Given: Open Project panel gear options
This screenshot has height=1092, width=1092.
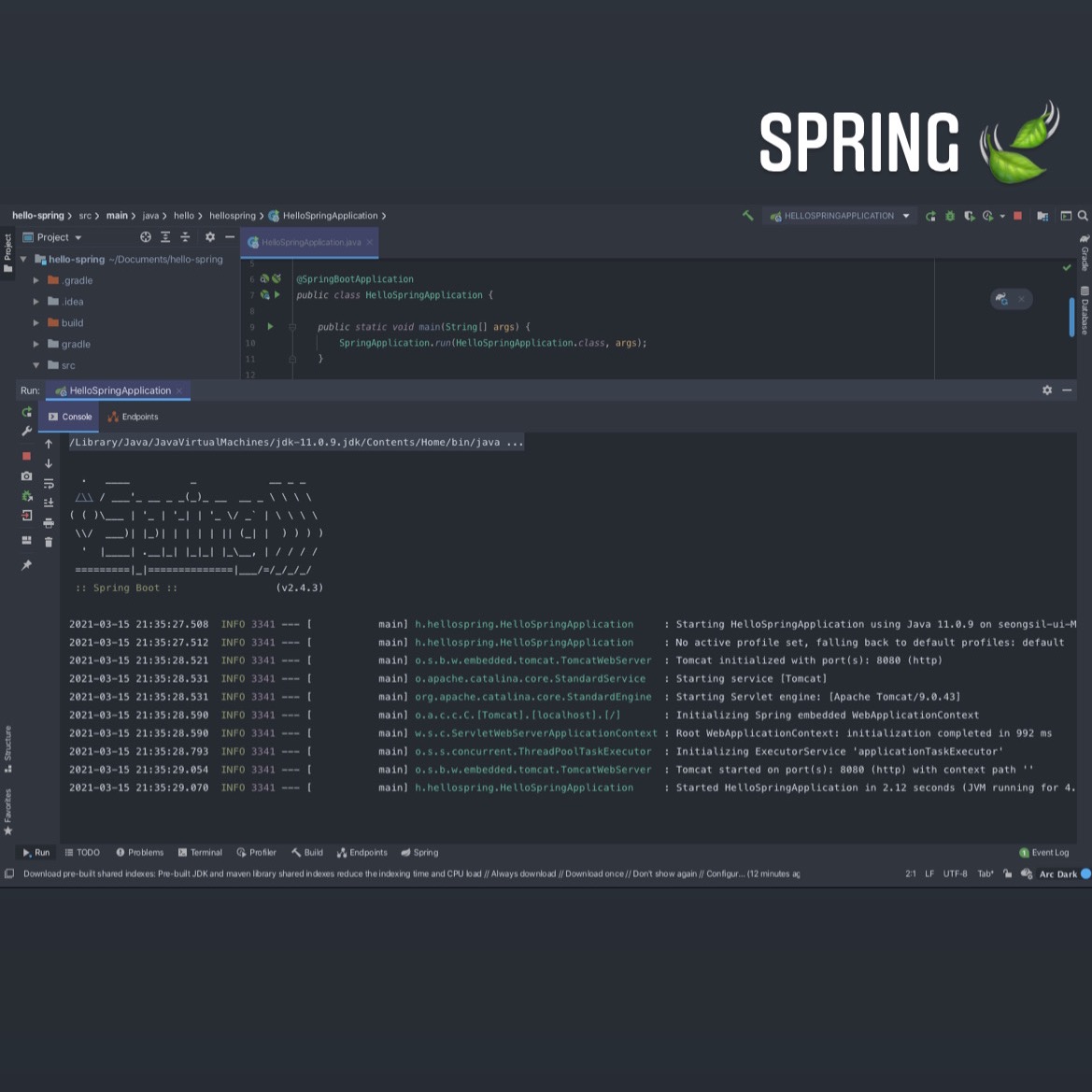Looking at the screenshot, I should (209, 236).
